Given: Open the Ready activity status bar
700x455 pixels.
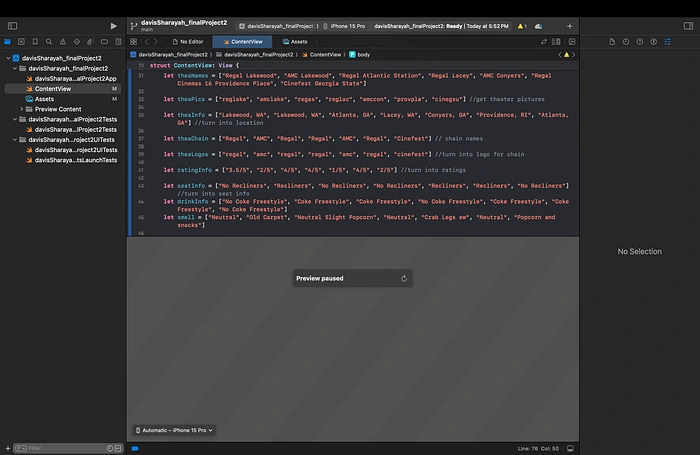Looking at the screenshot, I should [x=441, y=26].
